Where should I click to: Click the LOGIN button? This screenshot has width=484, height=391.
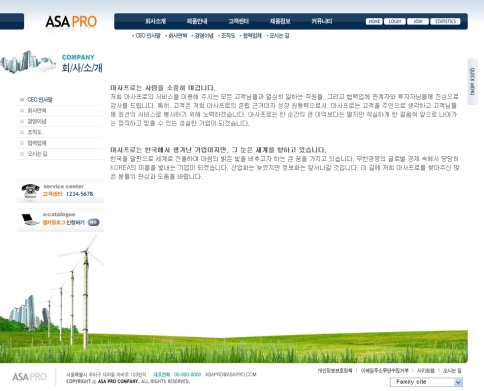395,21
